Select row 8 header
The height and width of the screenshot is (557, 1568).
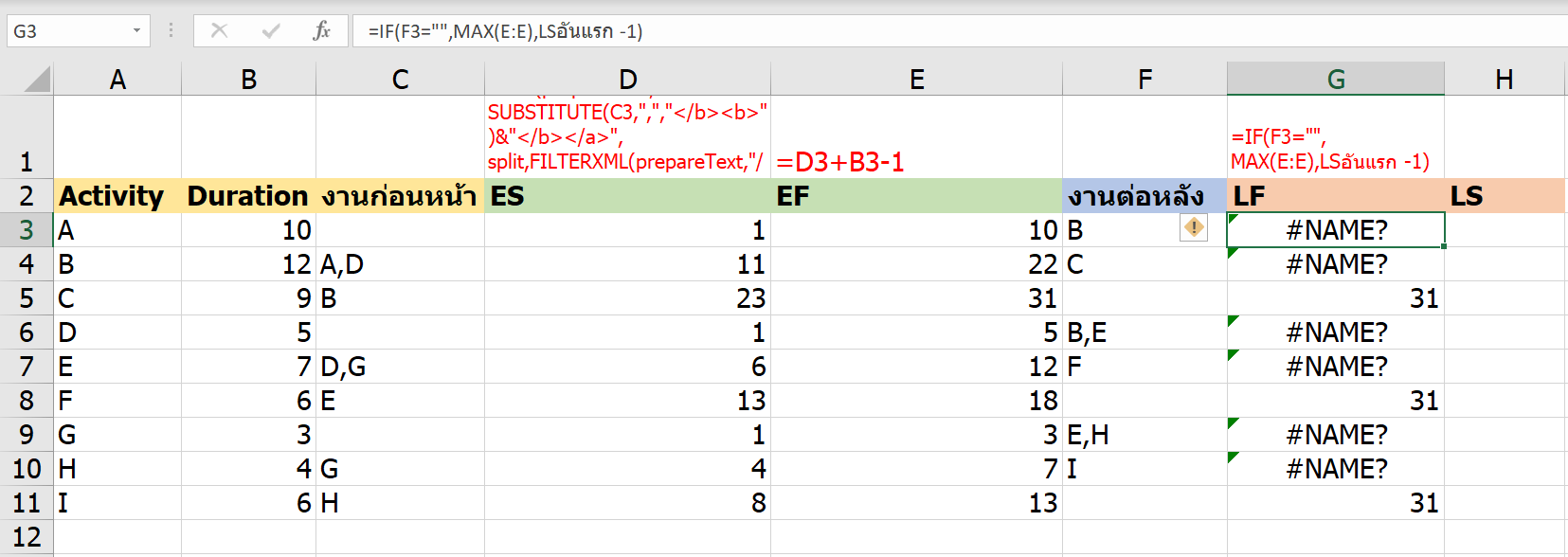point(27,401)
